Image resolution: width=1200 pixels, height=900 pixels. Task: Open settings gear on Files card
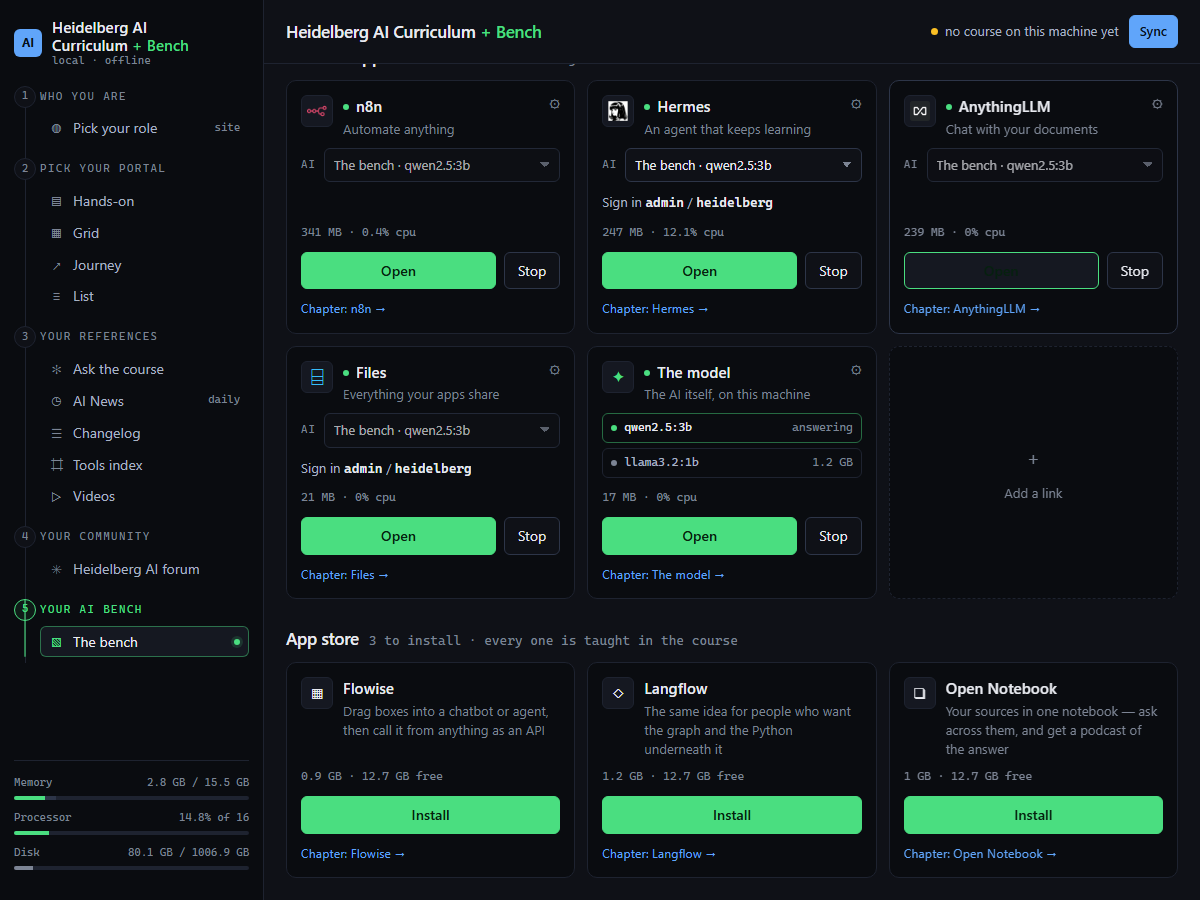(555, 370)
